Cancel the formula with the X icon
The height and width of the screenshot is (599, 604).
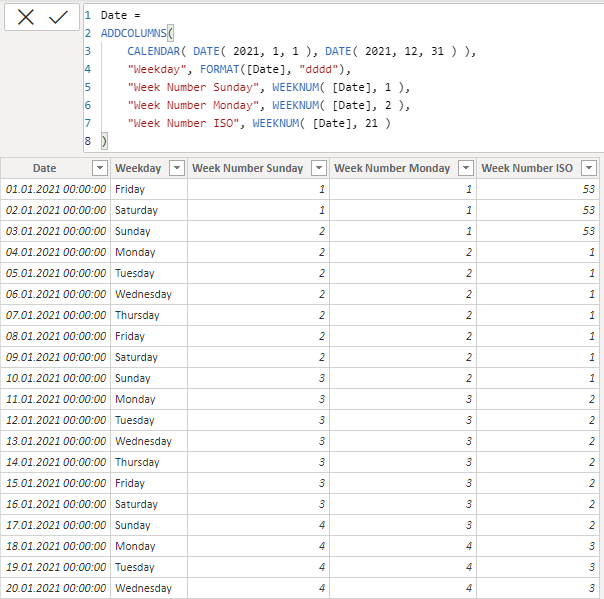[26, 17]
